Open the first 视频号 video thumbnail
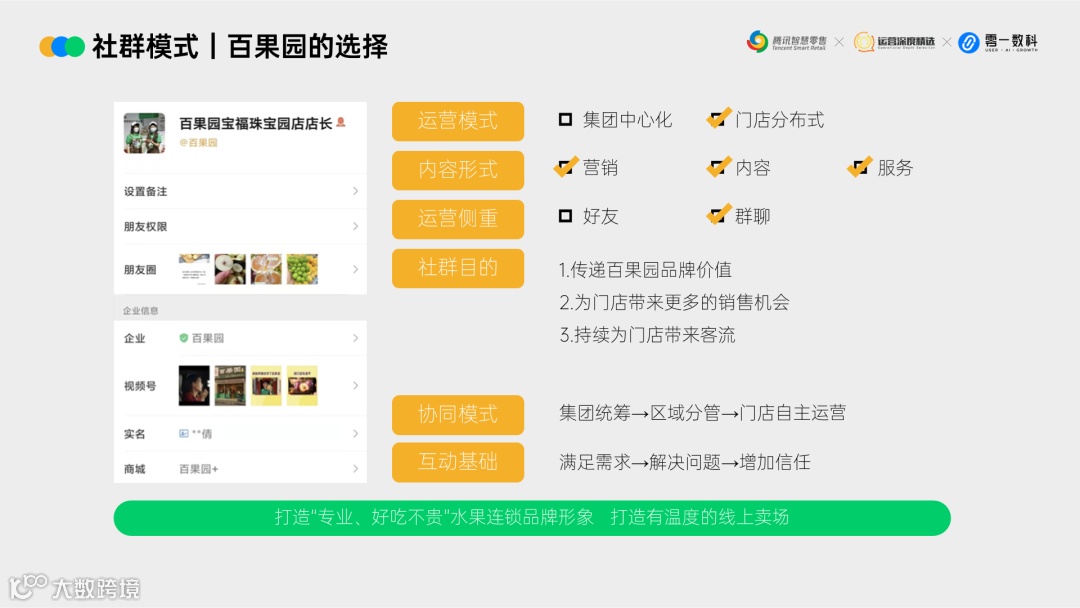Viewport: 1080px width, 608px height. click(x=194, y=386)
